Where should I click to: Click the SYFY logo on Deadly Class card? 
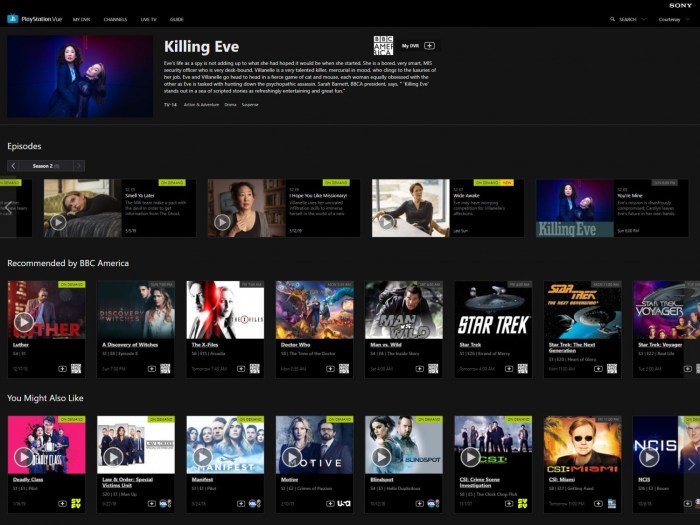[x=76, y=504]
